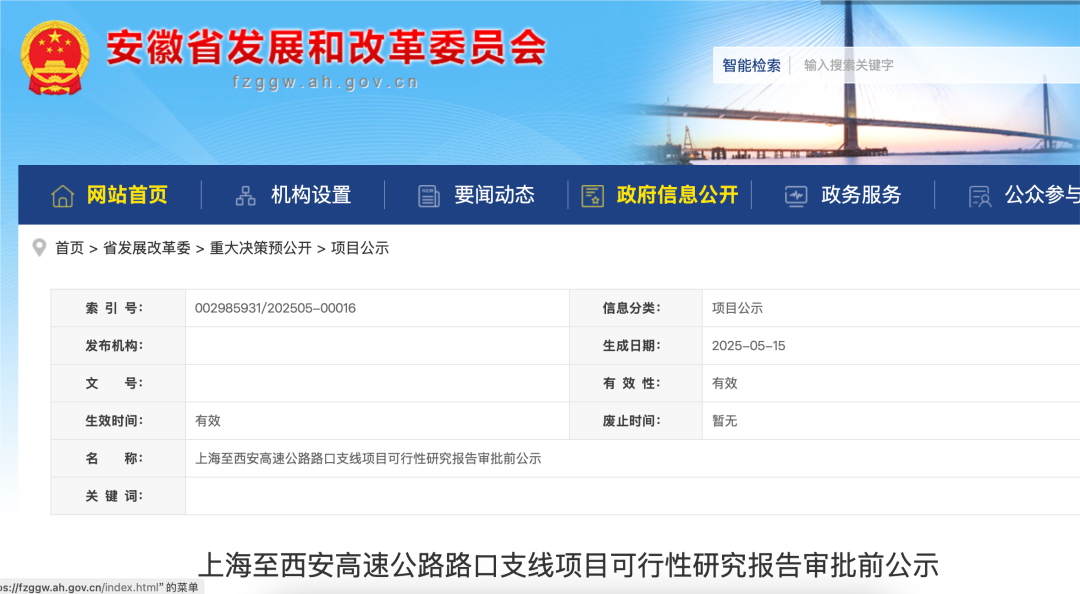
Task: Click the 政府信息公开 menu icon
Action: [x=594, y=194]
